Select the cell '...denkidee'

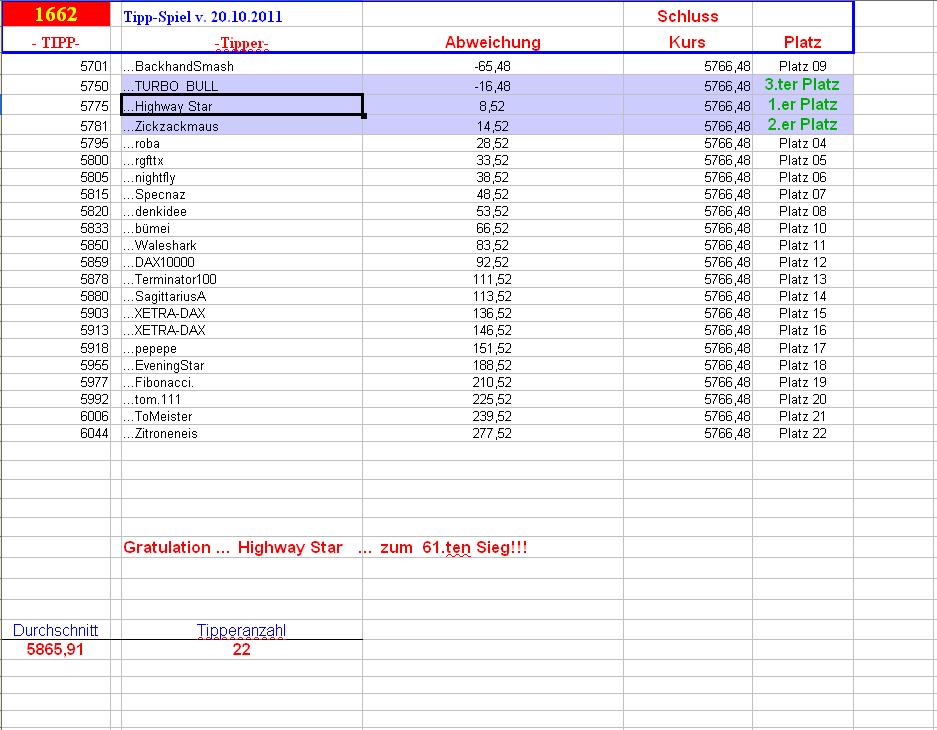(241, 211)
